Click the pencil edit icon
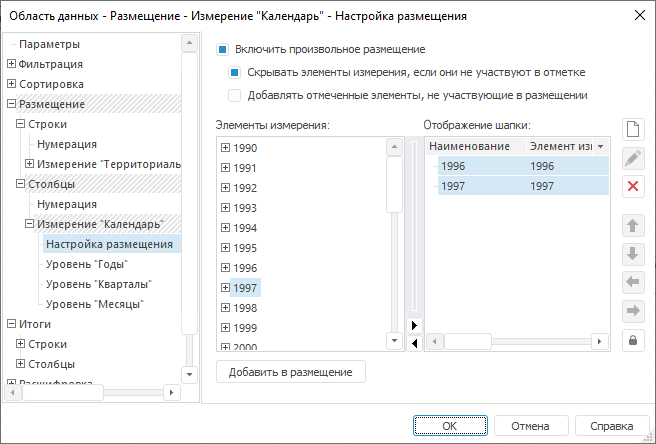This screenshot has width=656, height=444. click(632, 158)
